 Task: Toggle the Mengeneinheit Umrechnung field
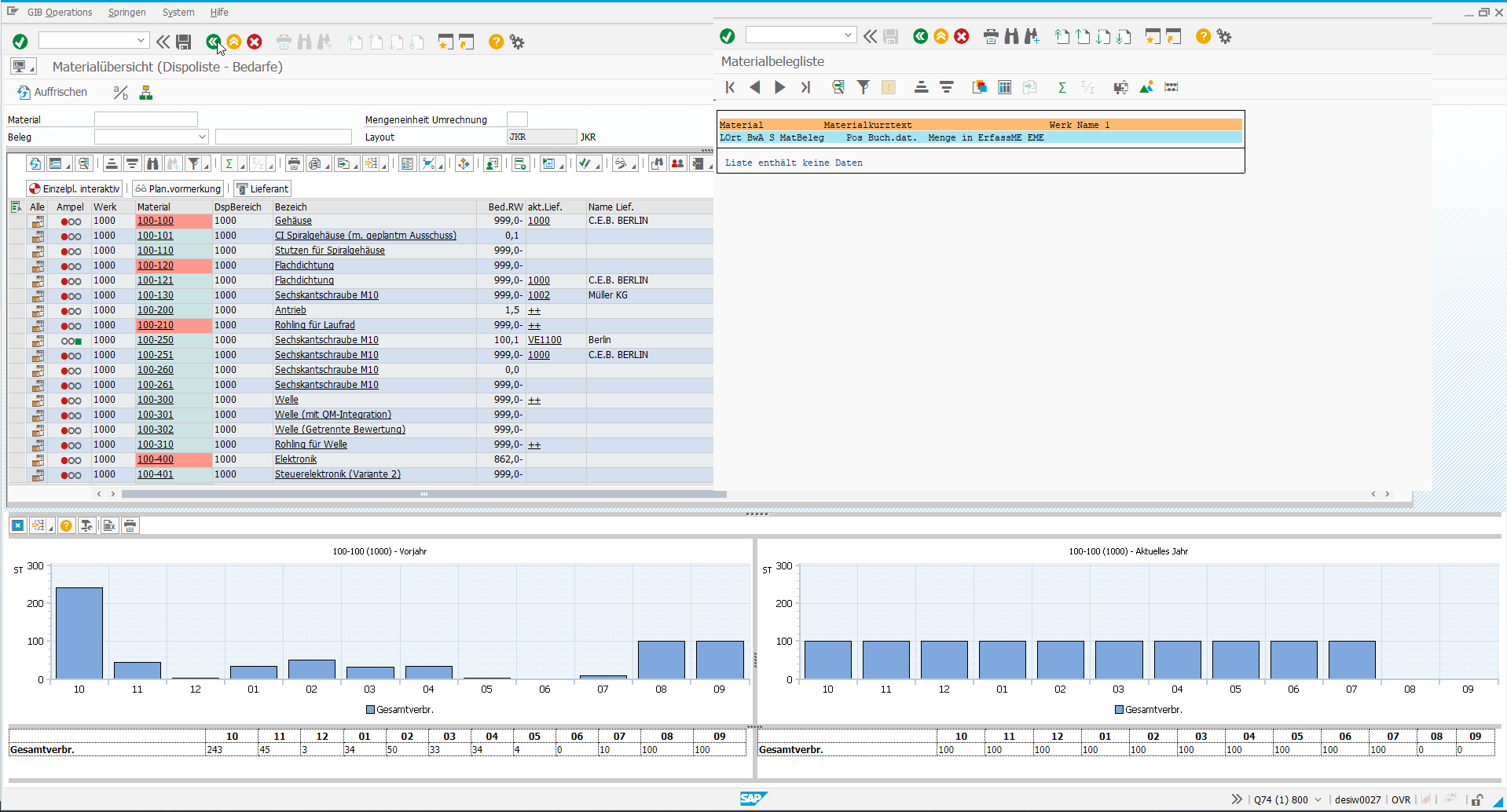[517, 119]
